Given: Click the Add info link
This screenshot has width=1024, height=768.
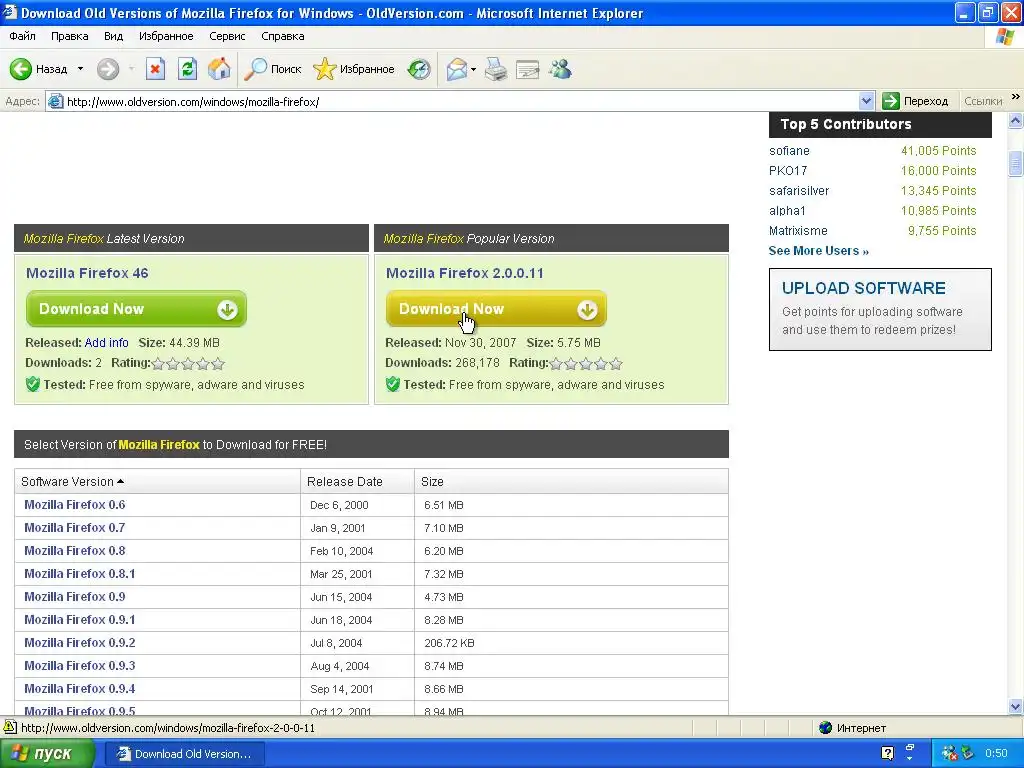Looking at the screenshot, I should click(x=106, y=343).
